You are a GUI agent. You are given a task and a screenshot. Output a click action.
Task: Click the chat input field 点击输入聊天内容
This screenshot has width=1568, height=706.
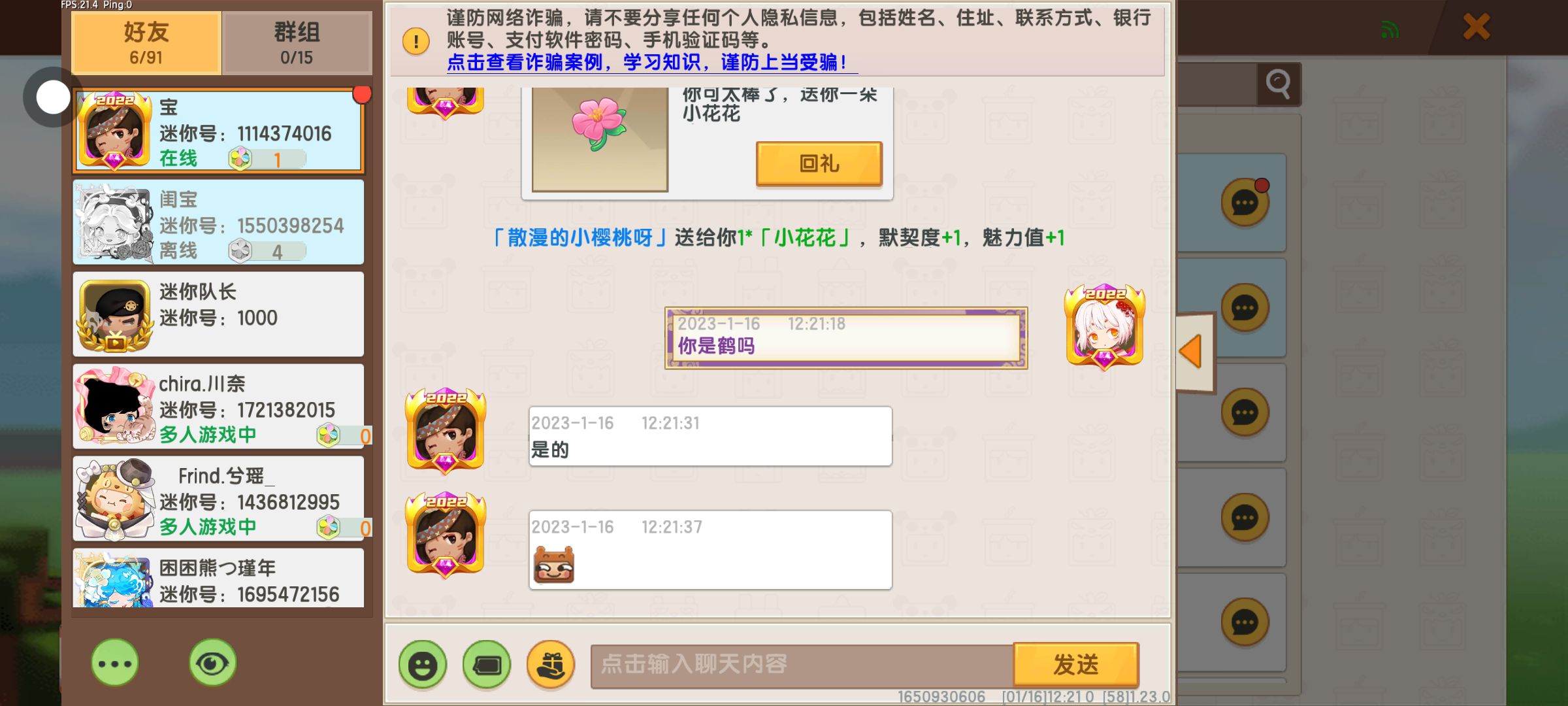pos(802,665)
